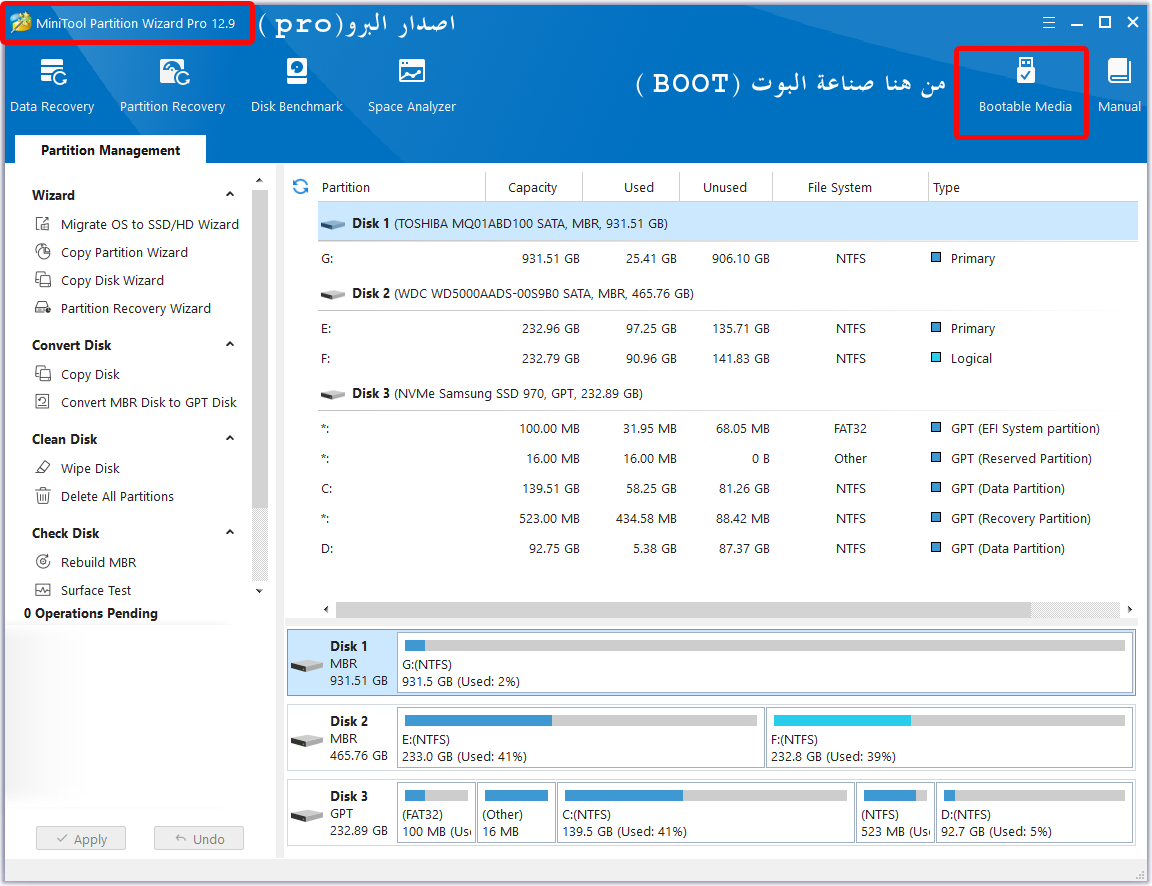Screen dimensions: 1152x886
Task: Click the Disk 2 icon in partition list
Action: [333, 294]
